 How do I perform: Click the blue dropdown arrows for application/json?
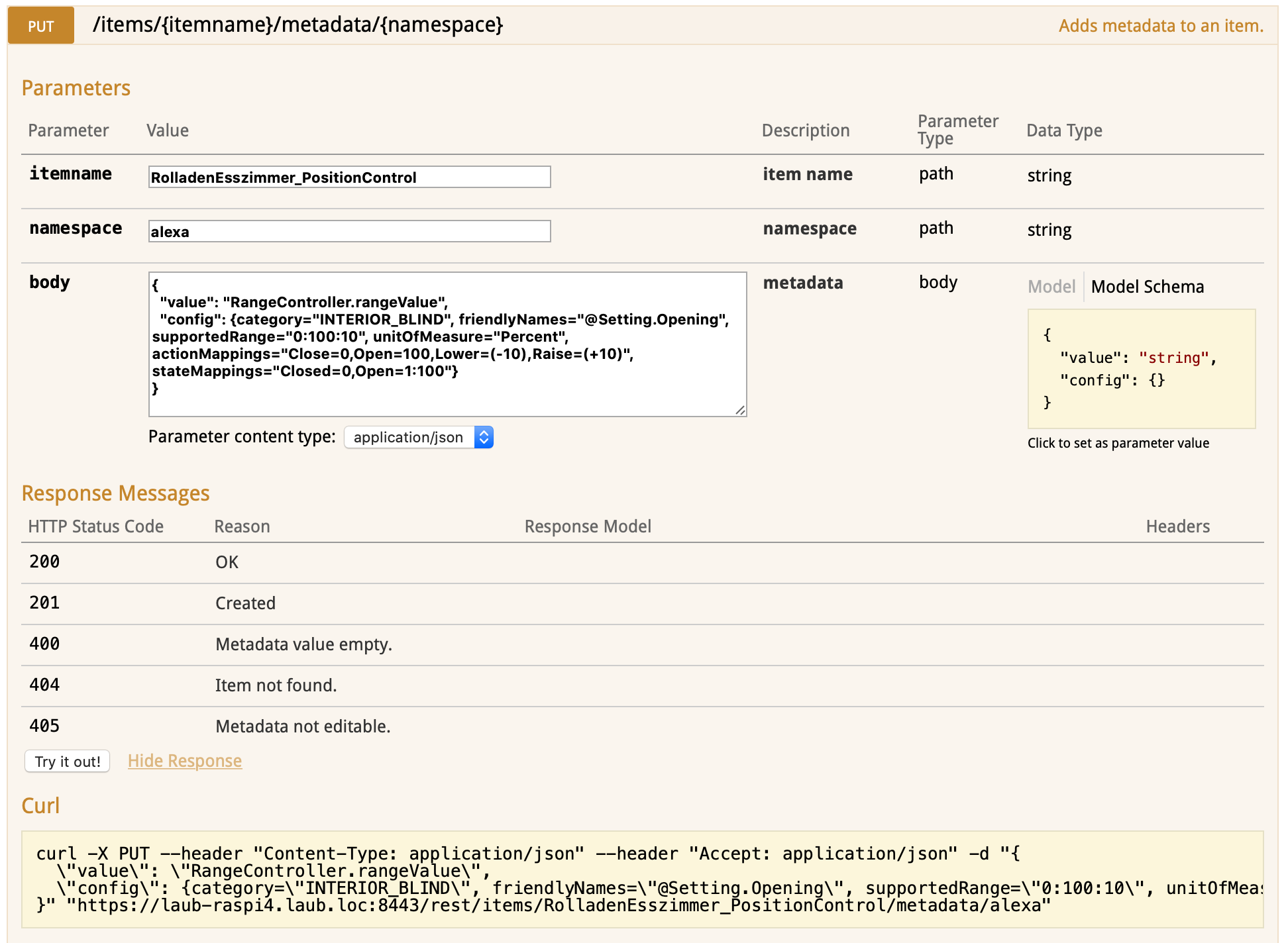pos(484,437)
